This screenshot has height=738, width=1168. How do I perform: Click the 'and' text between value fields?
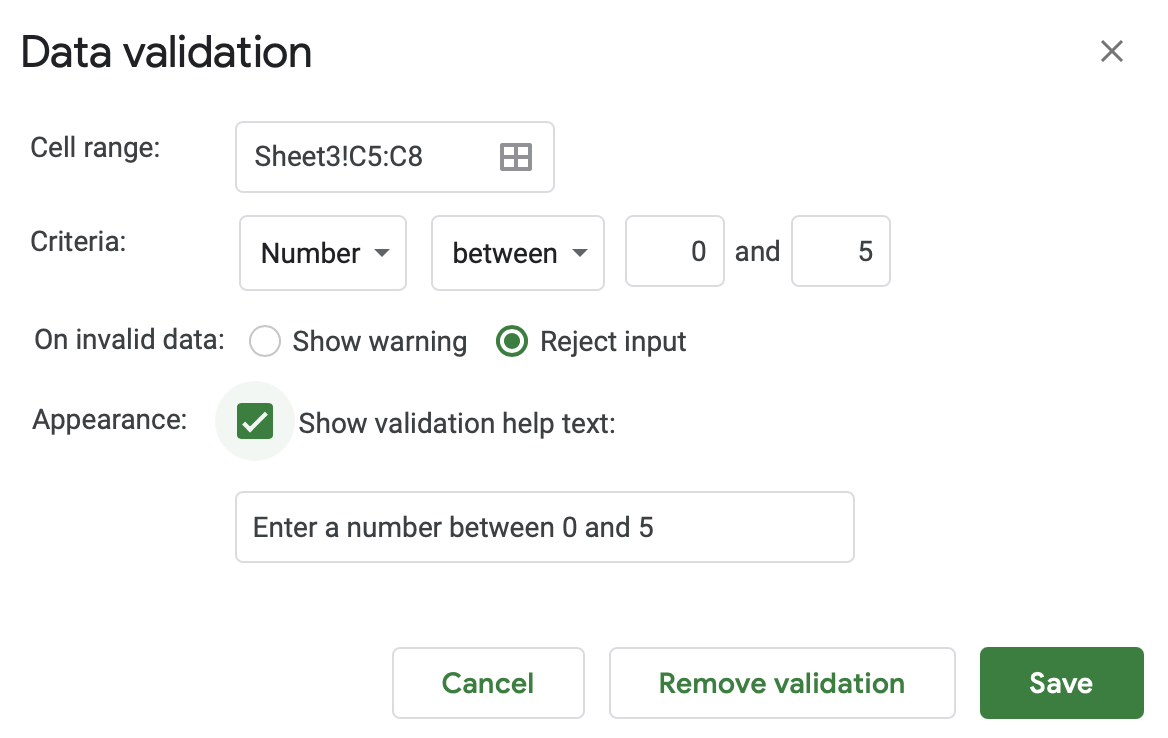(x=757, y=252)
